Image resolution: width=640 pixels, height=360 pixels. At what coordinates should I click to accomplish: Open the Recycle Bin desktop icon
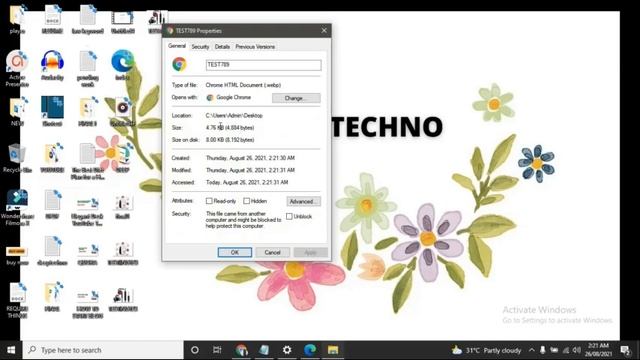[x=17, y=155]
